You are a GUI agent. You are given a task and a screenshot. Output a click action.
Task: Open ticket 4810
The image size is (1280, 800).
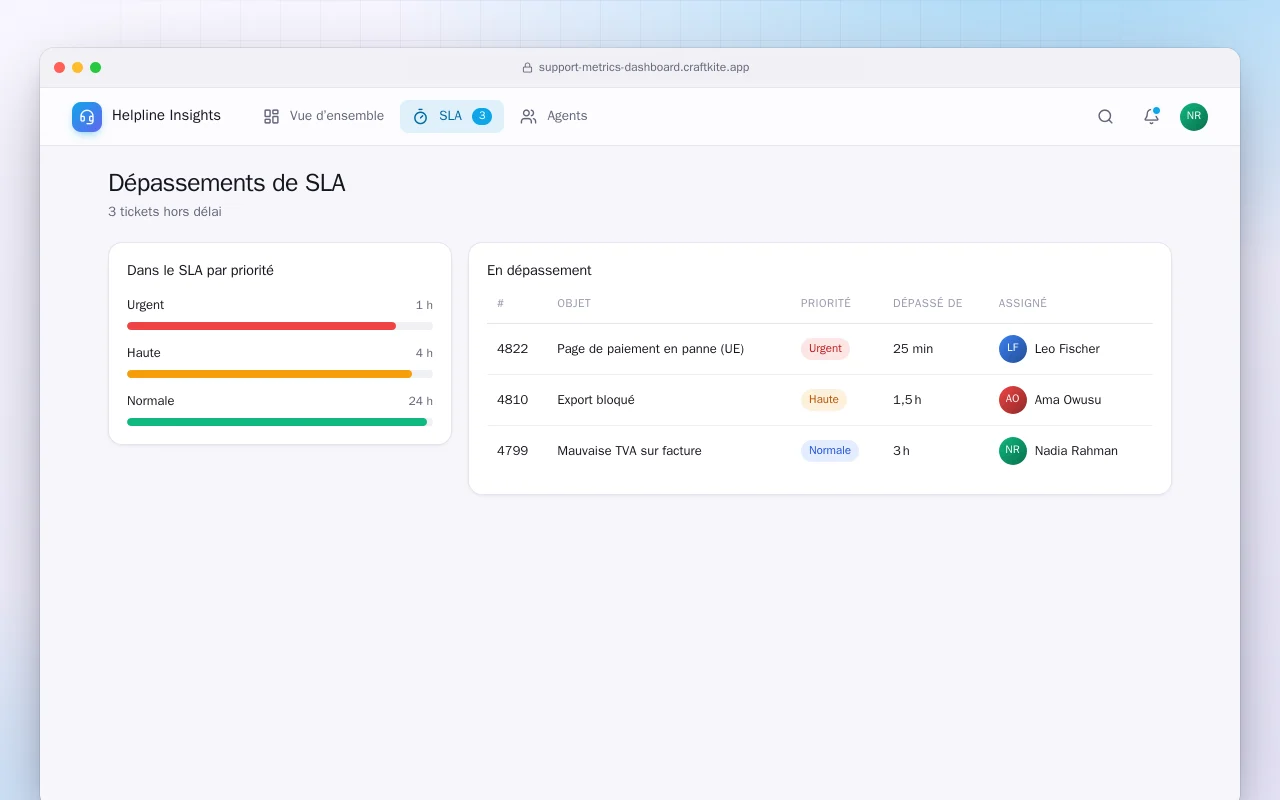tap(512, 400)
